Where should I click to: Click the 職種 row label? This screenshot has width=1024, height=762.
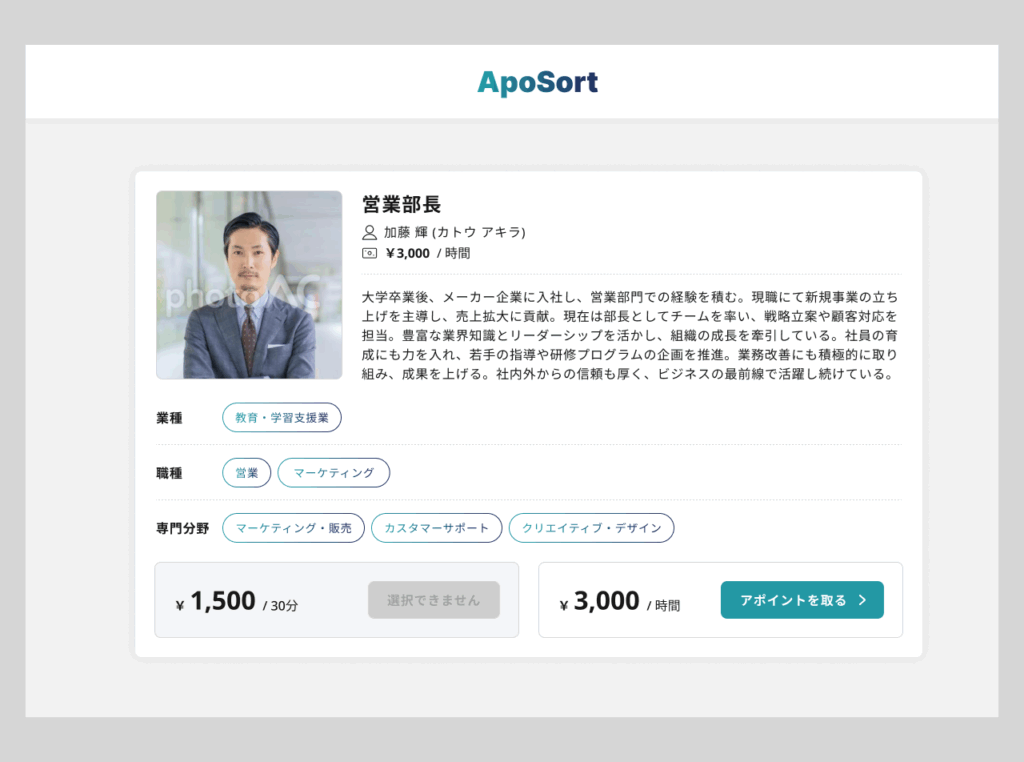(169, 473)
